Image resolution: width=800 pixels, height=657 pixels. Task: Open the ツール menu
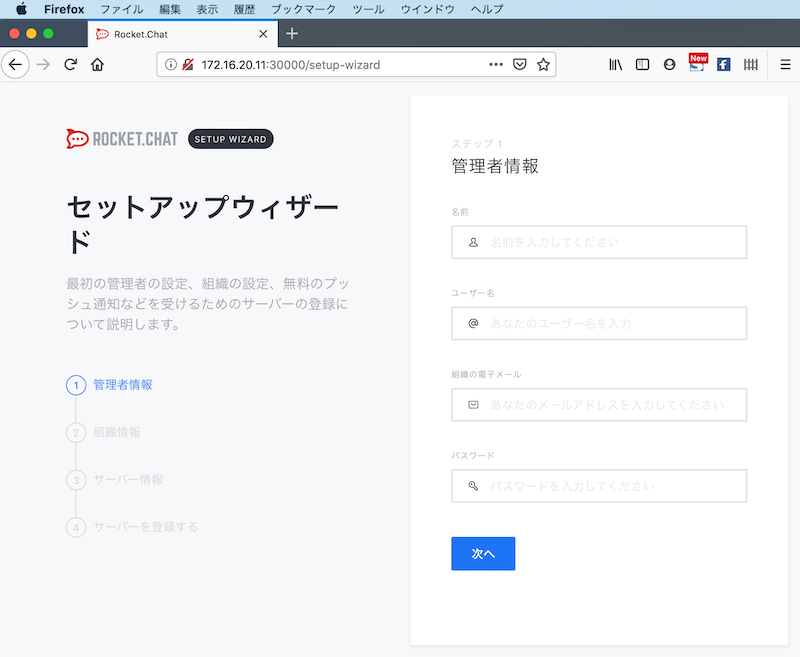coord(368,9)
